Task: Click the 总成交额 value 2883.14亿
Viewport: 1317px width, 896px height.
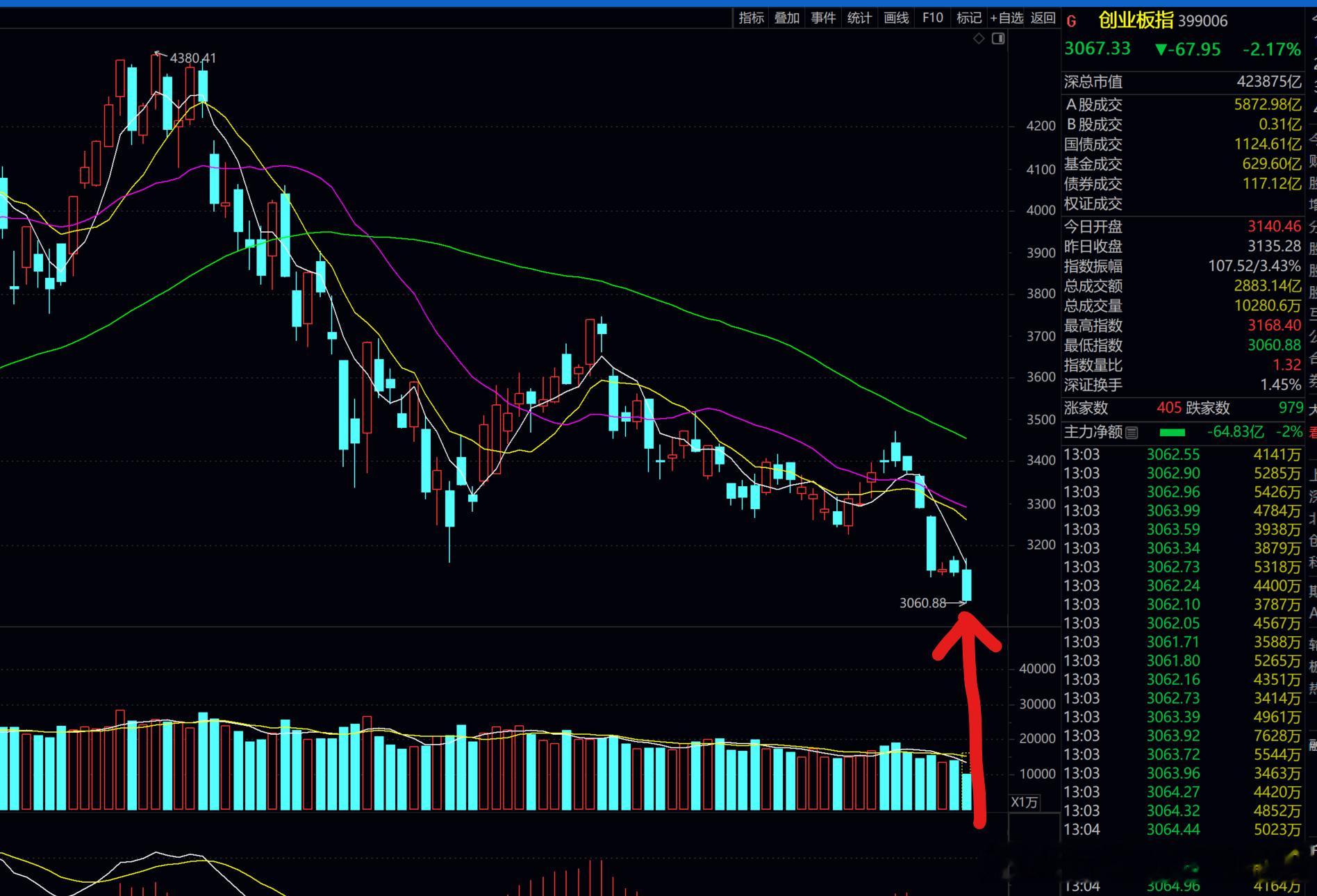Action: click(x=1268, y=286)
